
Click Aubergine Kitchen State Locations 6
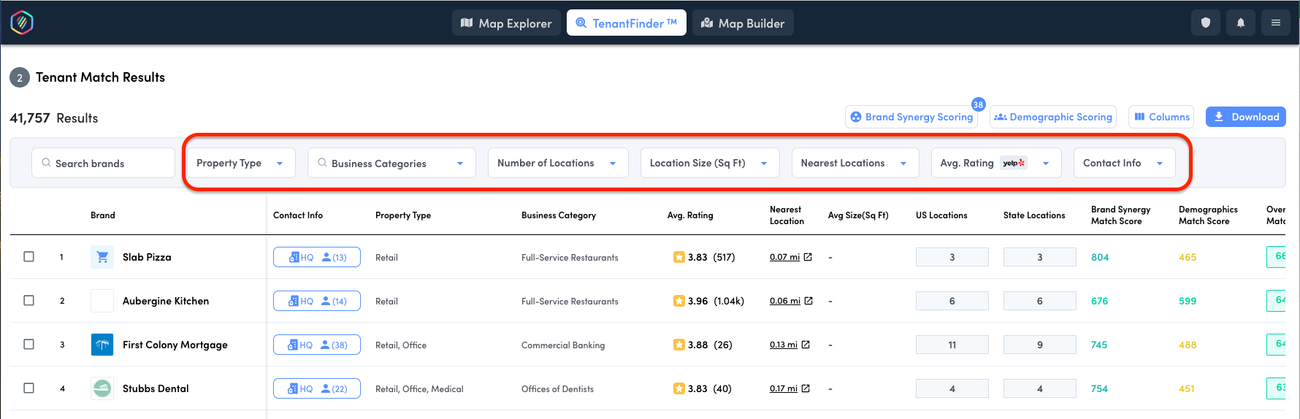1040,301
